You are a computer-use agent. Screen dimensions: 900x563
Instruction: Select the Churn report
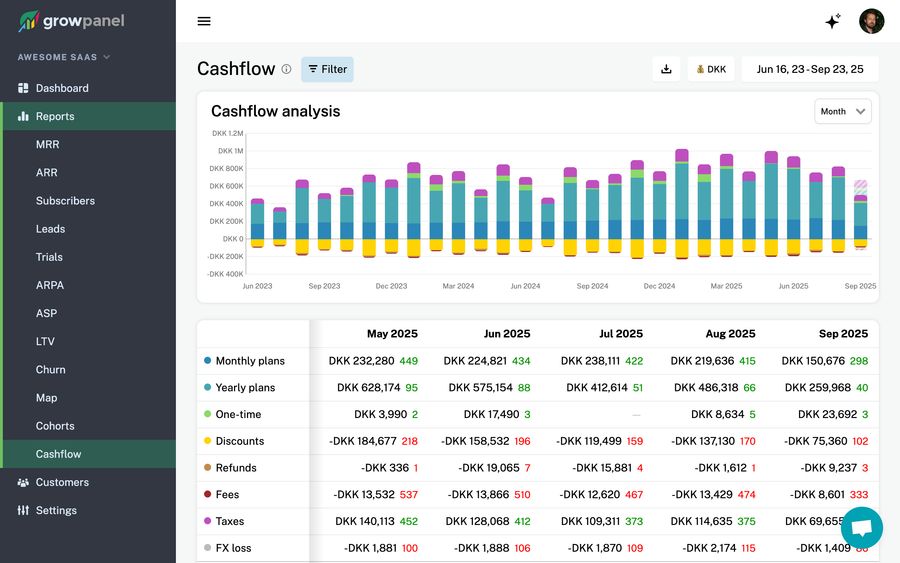pyautogui.click(x=50, y=369)
